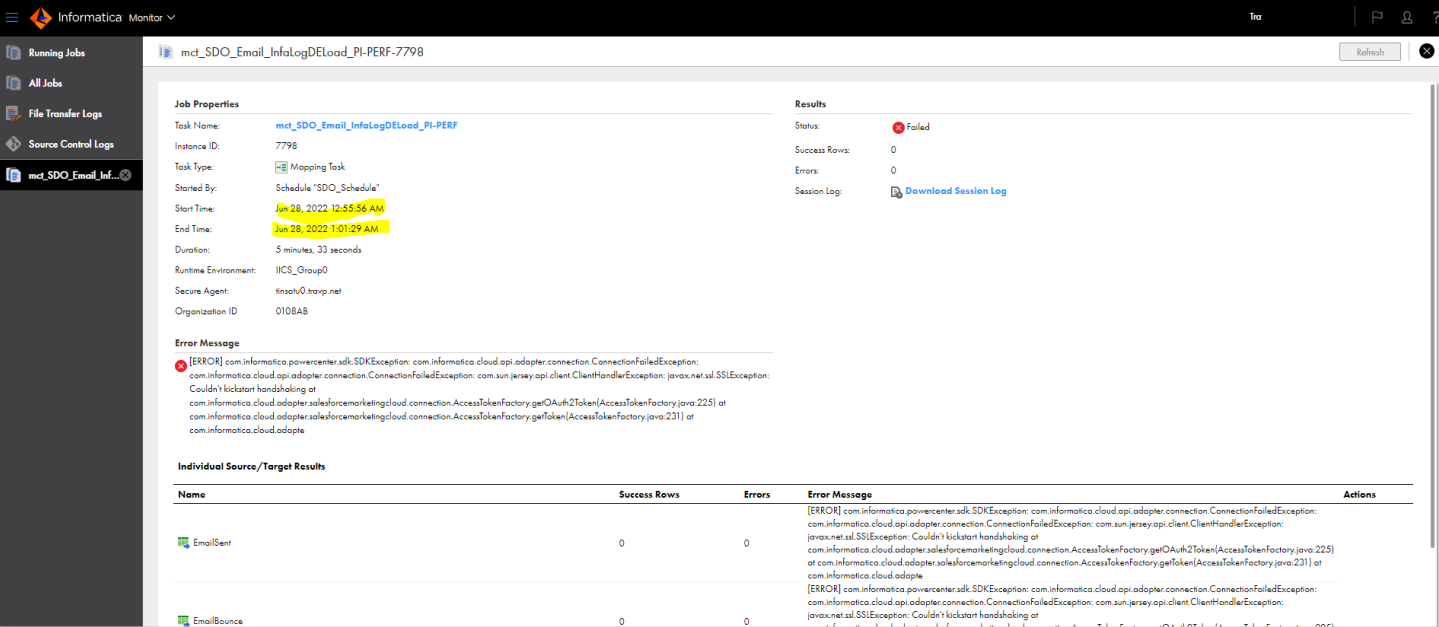This screenshot has height=627, width=1439.
Task: Open File Transfer Logs
Action: (x=65, y=114)
